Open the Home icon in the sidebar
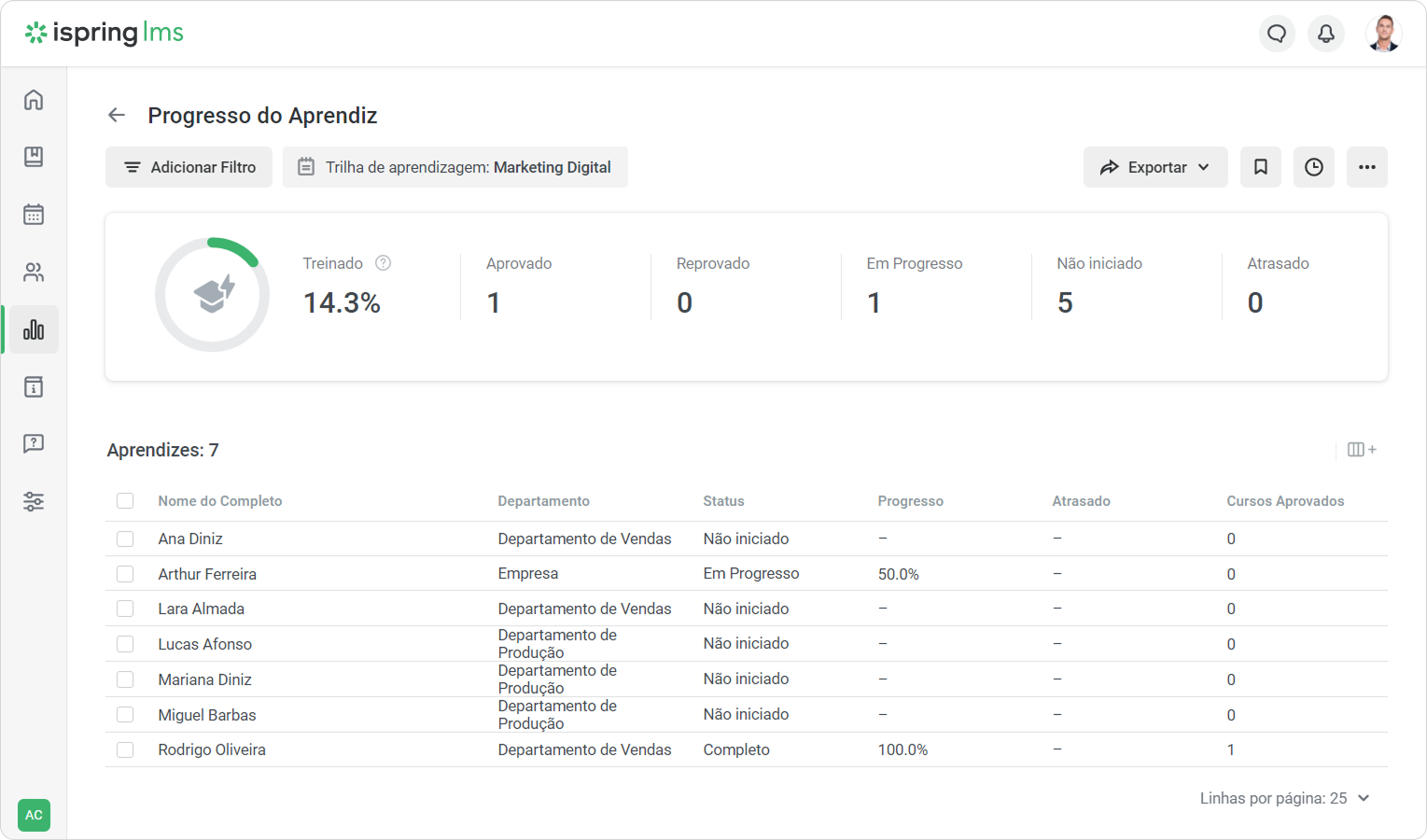Image resolution: width=1427 pixels, height=840 pixels. point(34,100)
